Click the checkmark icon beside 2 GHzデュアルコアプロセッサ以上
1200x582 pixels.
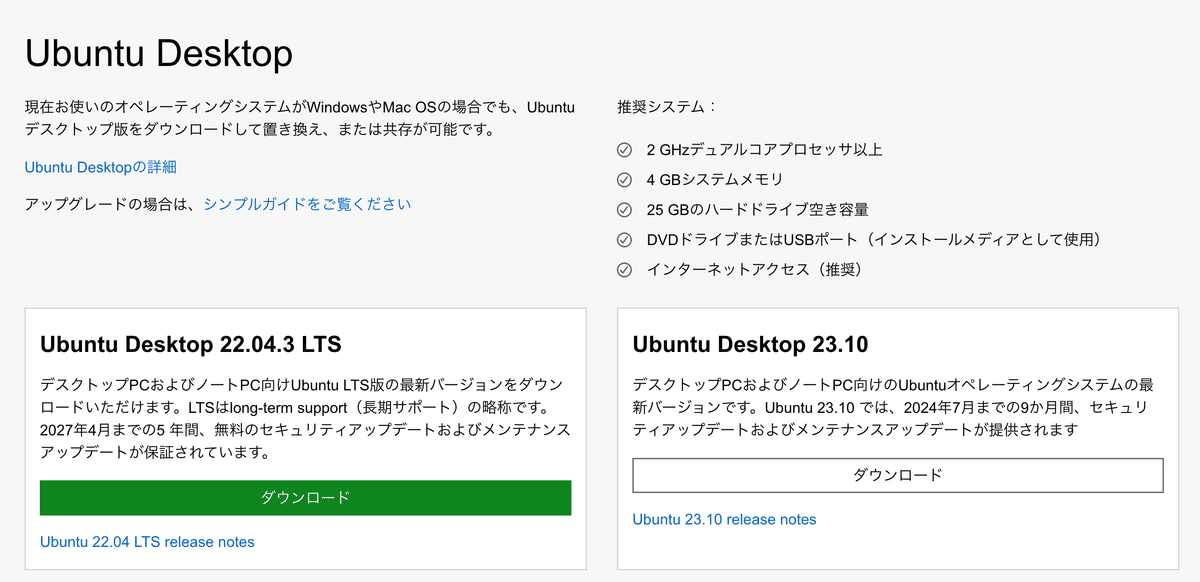[x=625, y=150]
